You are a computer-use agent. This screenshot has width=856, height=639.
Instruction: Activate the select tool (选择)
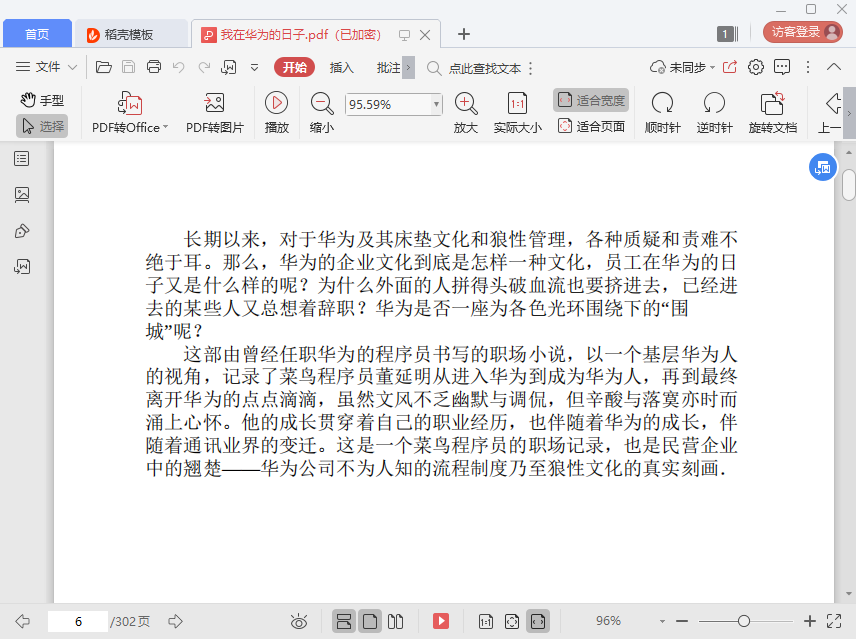(43, 127)
